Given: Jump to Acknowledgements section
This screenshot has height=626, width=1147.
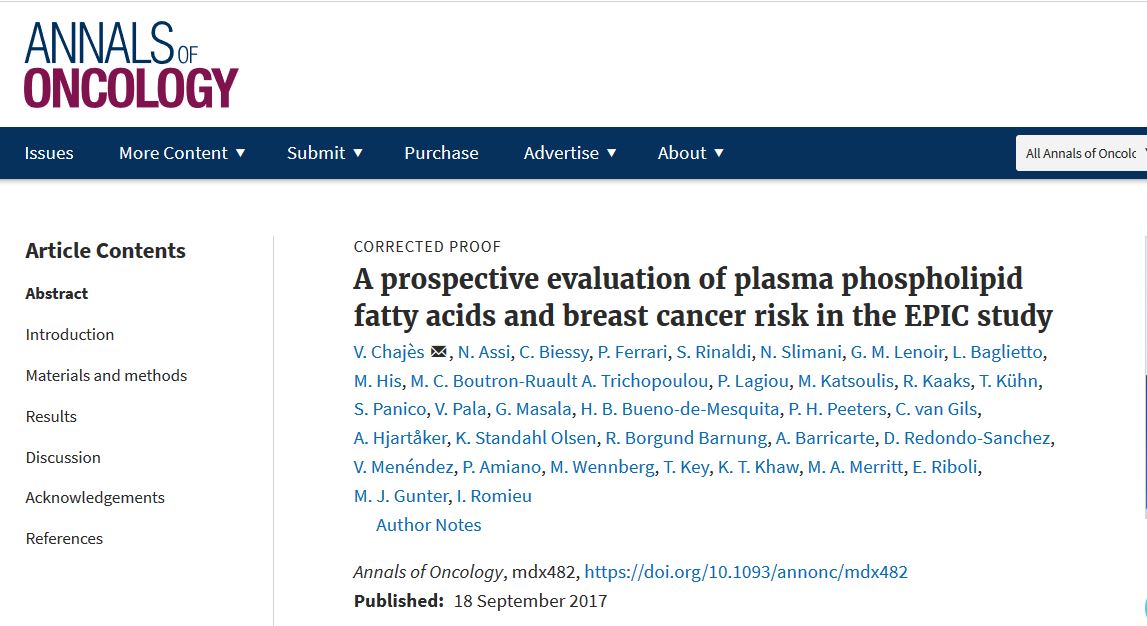Looking at the screenshot, I should tap(95, 498).
